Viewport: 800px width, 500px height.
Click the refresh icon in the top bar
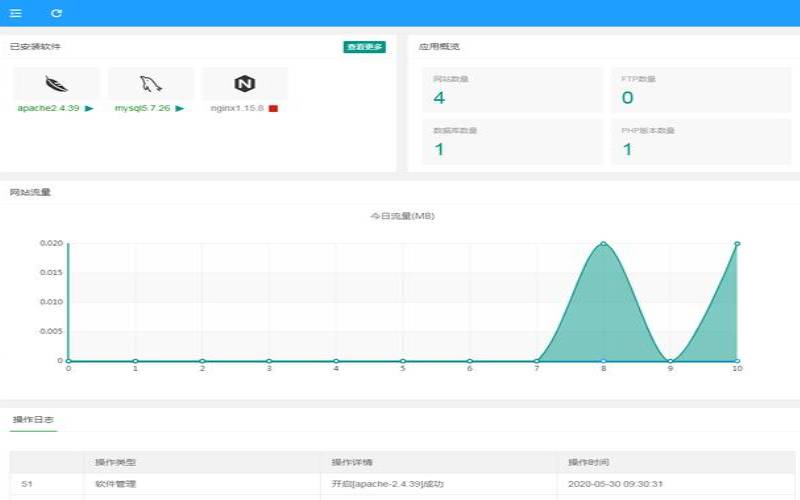point(57,13)
